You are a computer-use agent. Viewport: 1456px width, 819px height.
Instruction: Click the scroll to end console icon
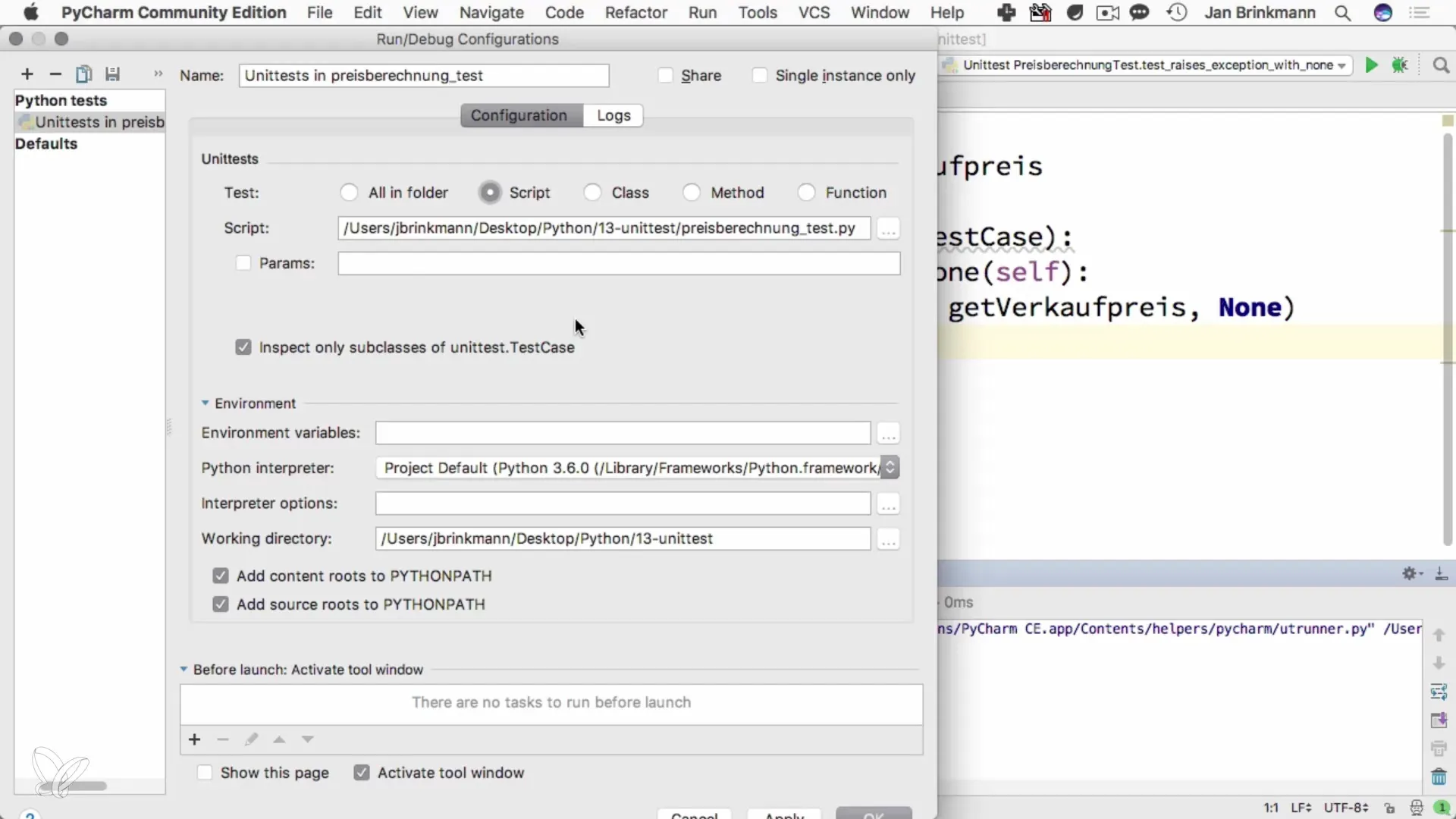point(1439,720)
